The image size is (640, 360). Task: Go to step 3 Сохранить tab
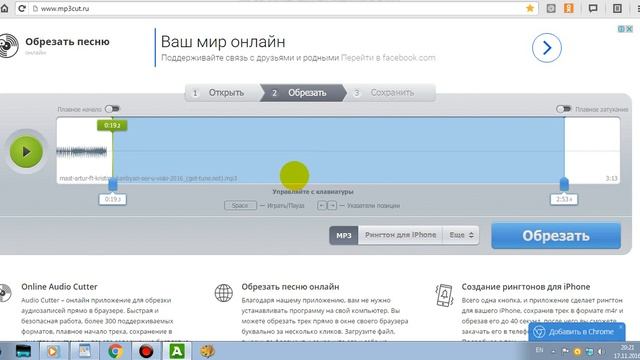coord(390,93)
